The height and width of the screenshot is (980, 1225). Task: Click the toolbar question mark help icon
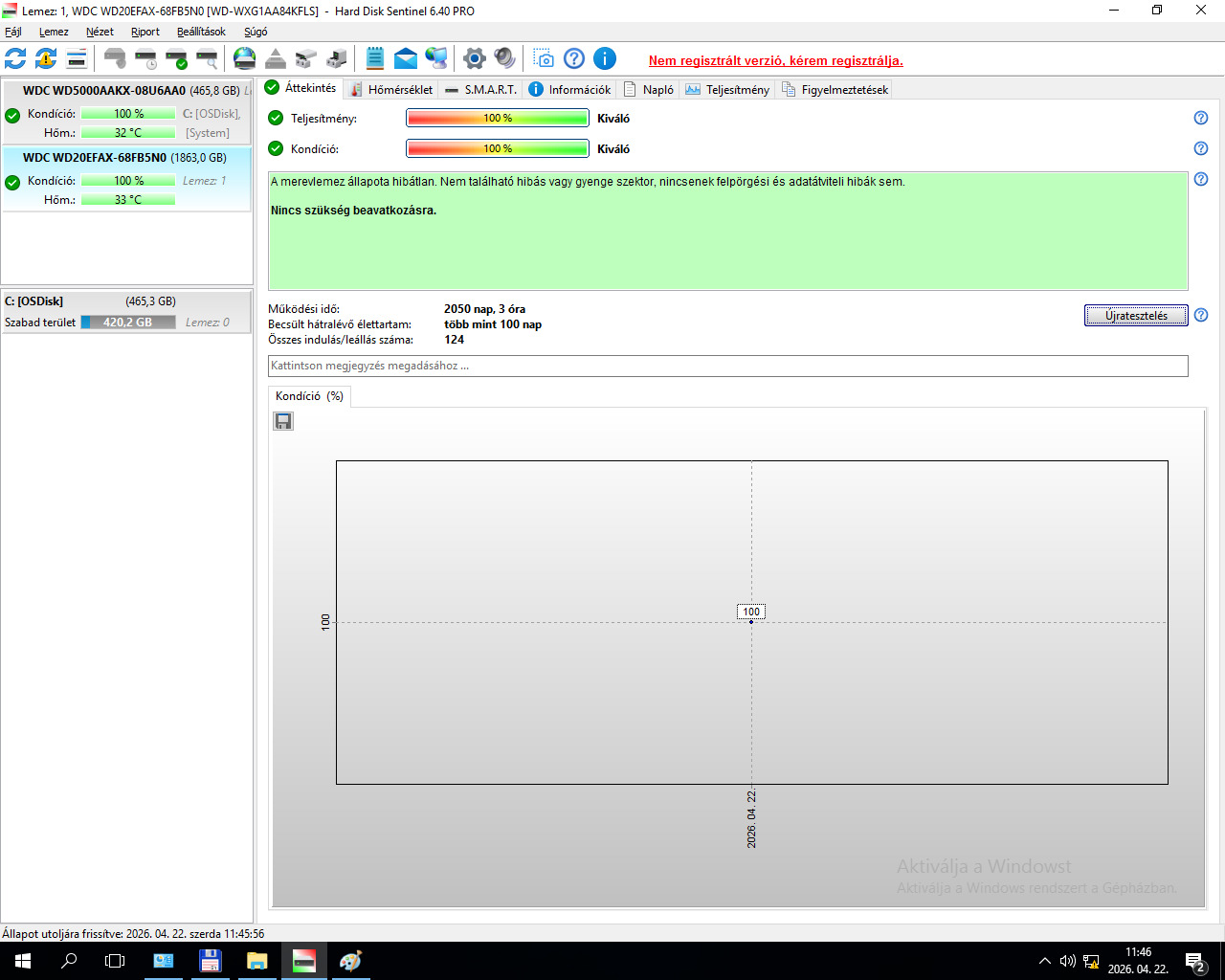click(574, 59)
